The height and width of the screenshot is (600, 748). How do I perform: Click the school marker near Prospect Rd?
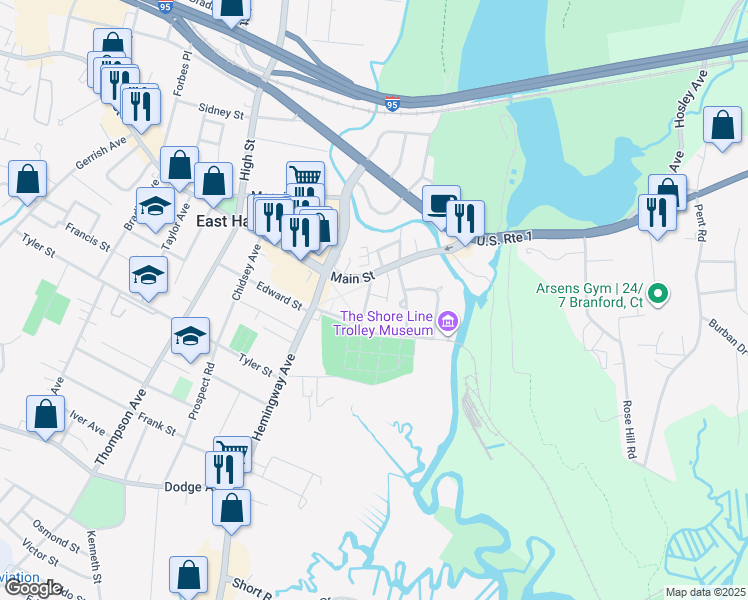(x=190, y=338)
